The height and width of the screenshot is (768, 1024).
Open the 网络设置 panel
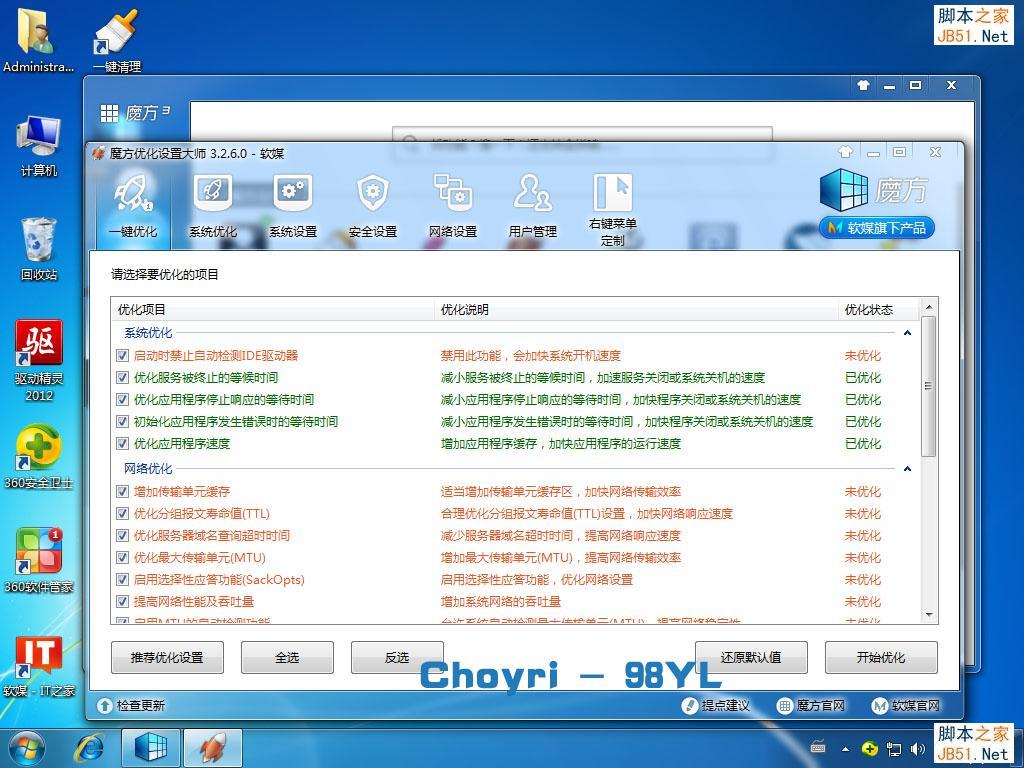point(452,204)
